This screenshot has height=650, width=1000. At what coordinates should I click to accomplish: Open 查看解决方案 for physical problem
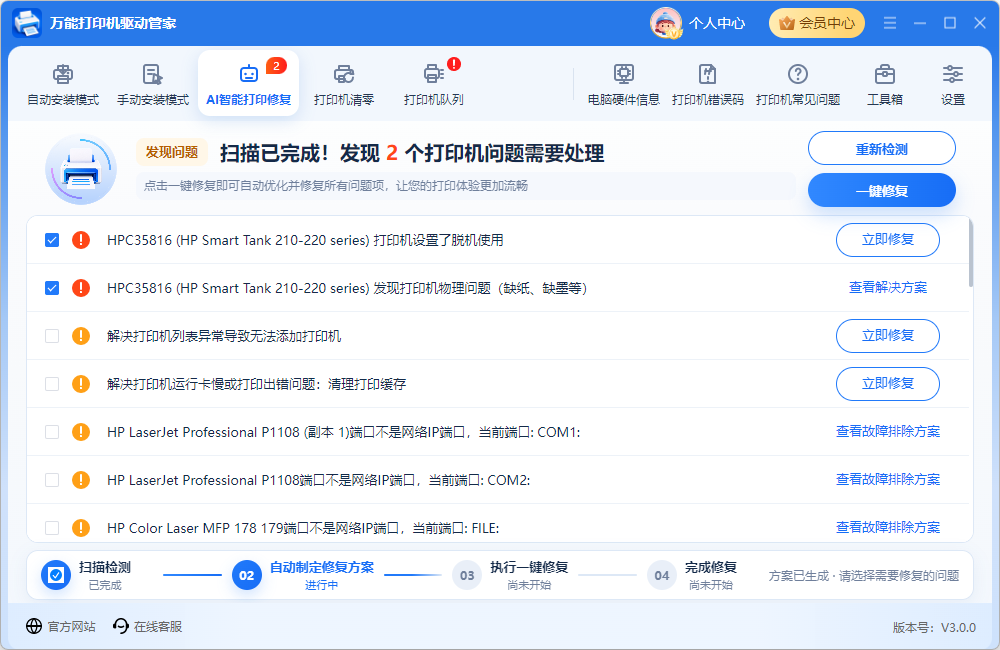[888, 288]
